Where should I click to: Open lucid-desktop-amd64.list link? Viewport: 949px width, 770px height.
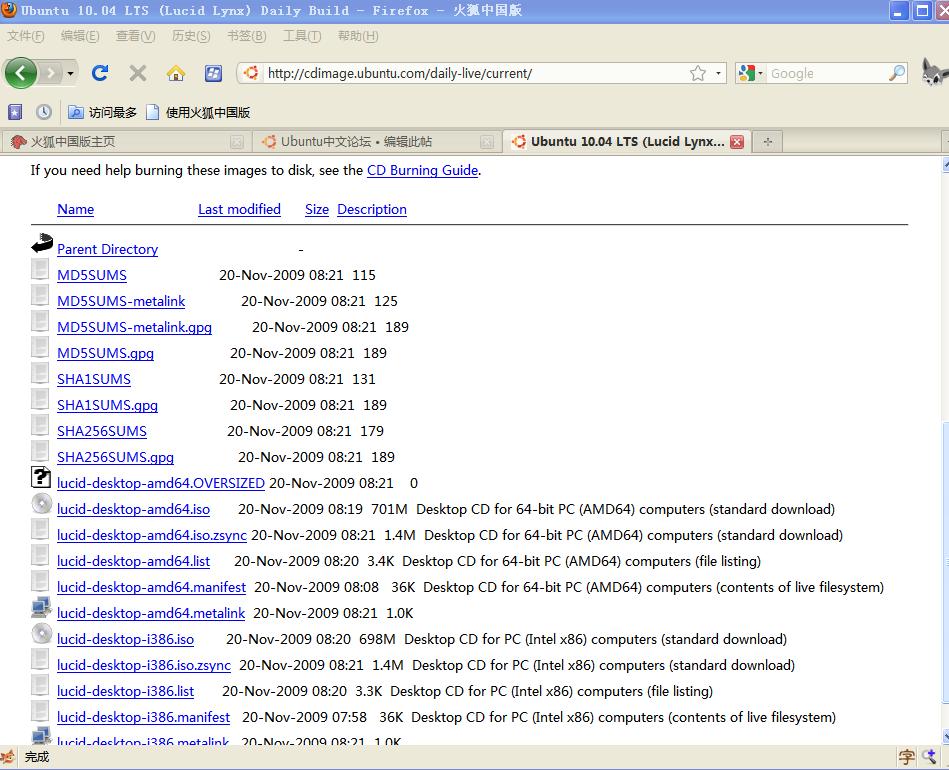point(133,562)
